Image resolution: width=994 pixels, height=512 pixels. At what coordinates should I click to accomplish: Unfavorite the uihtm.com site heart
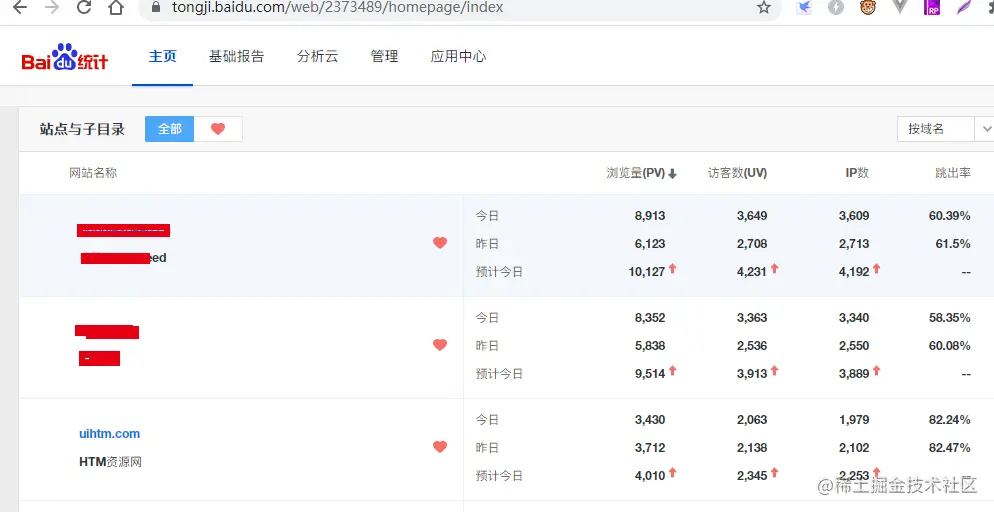440,447
